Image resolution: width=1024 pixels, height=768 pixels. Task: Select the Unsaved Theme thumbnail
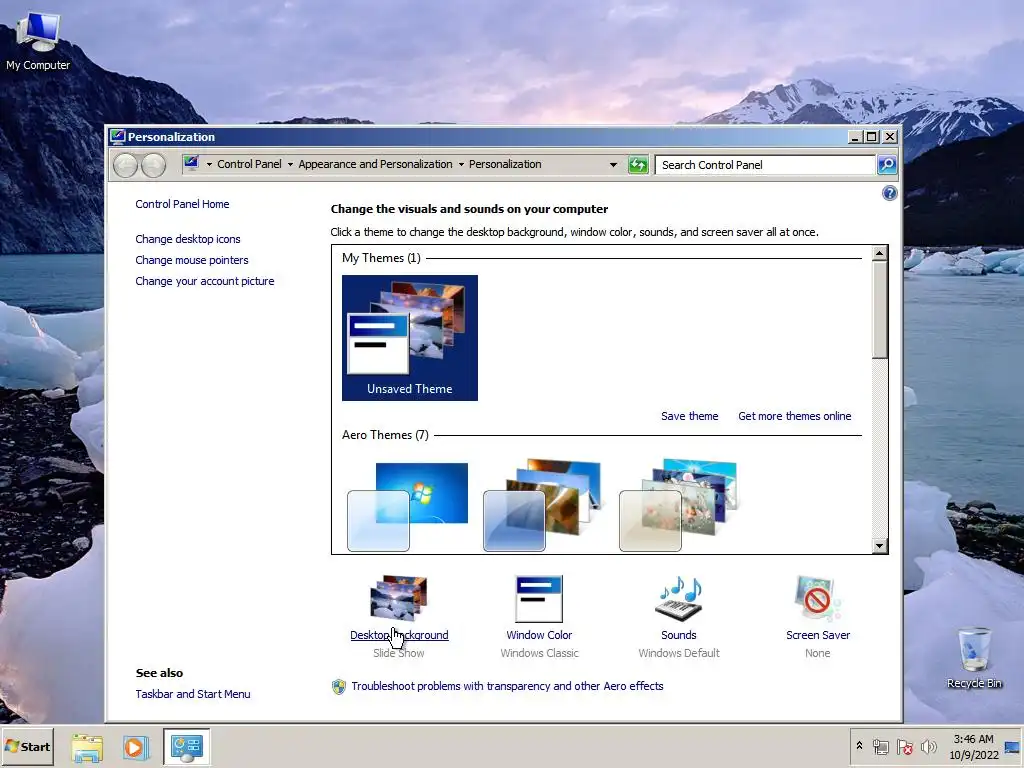pyautogui.click(x=409, y=338)
